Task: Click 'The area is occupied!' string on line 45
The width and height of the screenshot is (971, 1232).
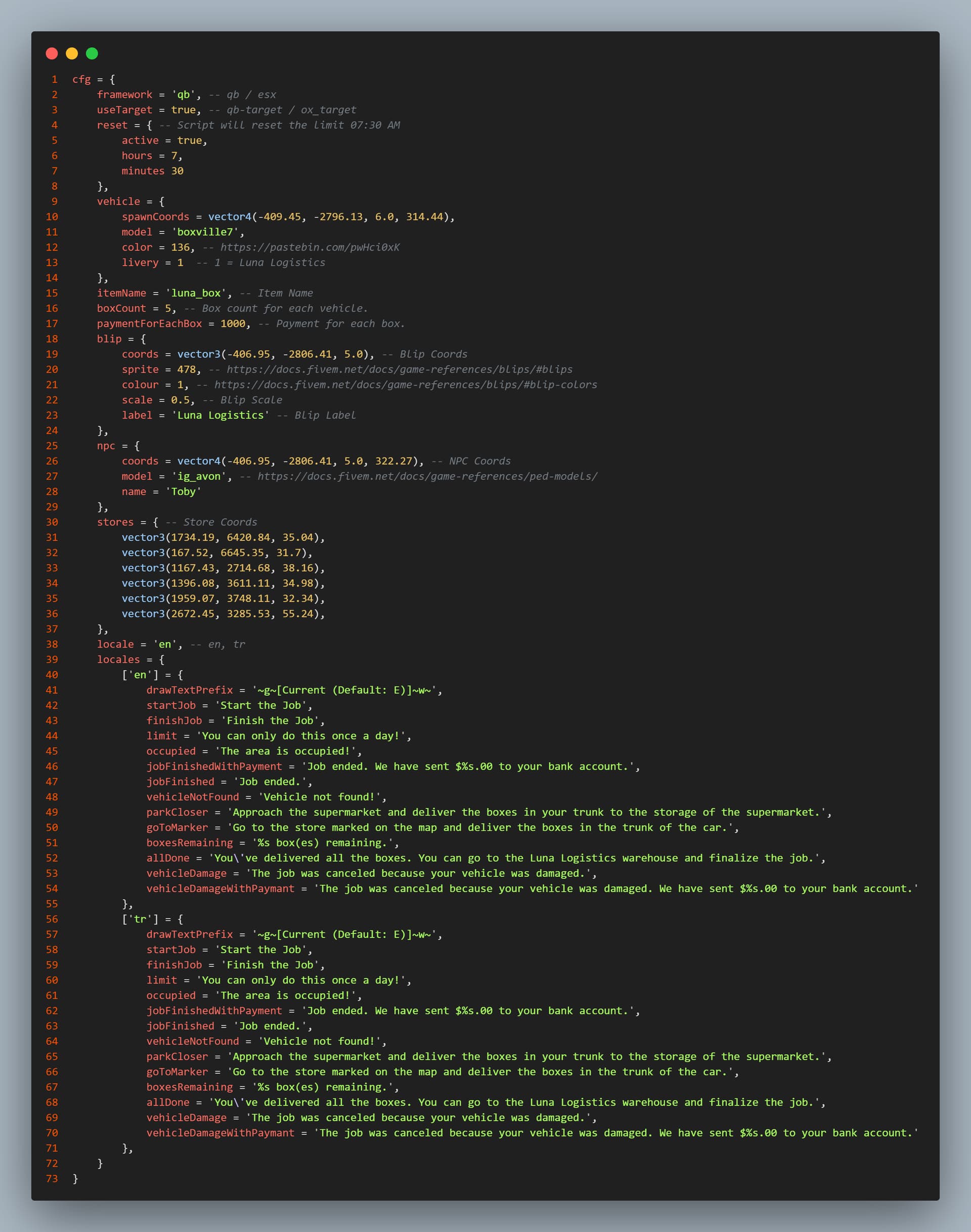Action: coord(285,751)
